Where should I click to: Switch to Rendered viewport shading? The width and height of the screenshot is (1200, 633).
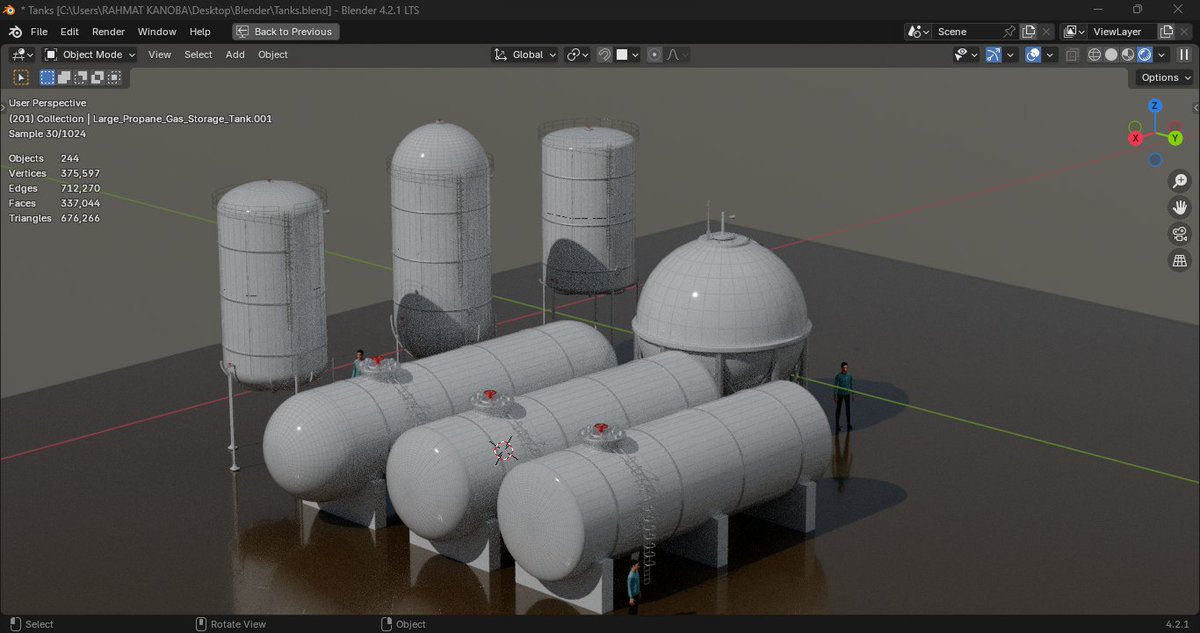1143,55
